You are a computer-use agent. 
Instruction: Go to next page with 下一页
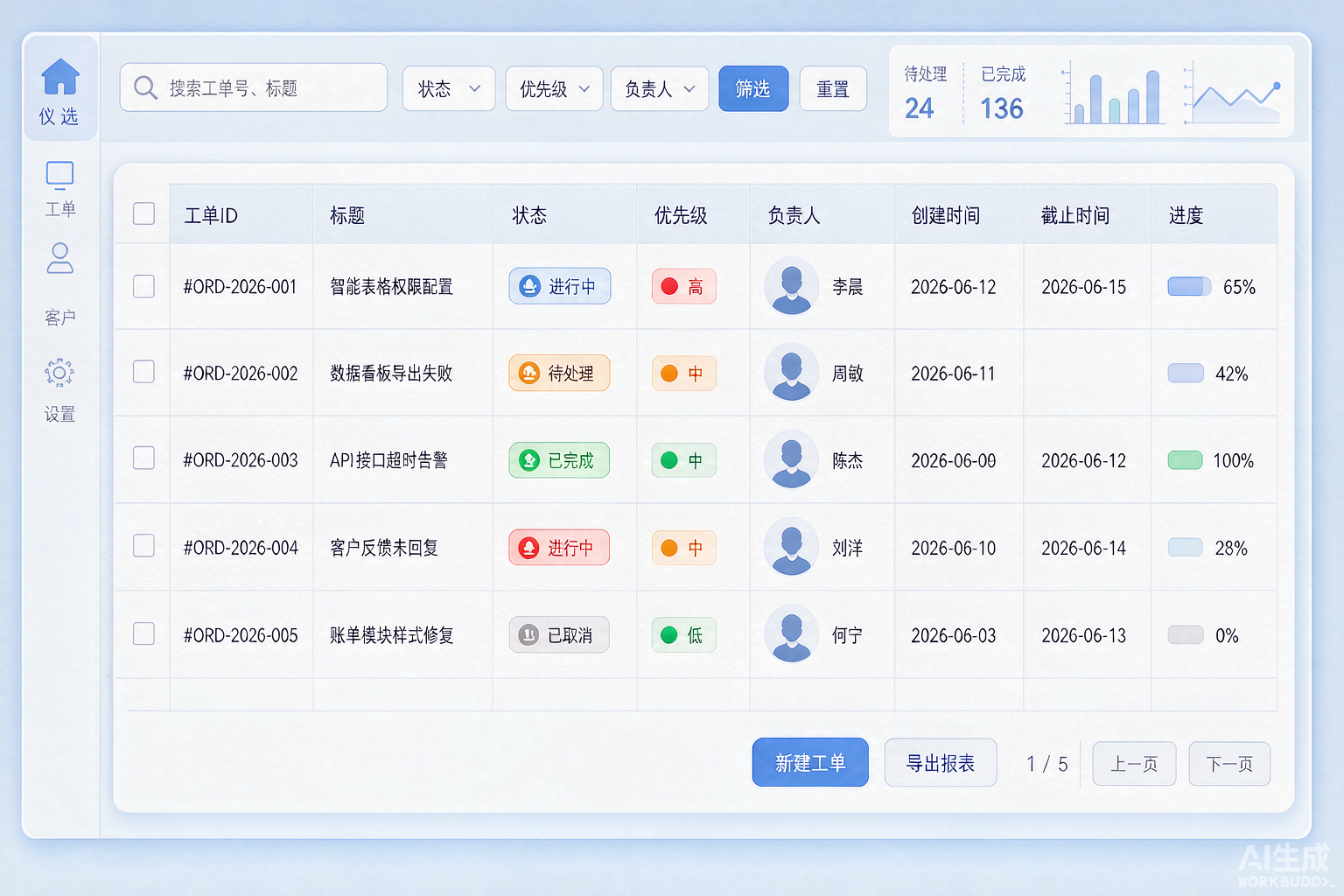point(1229,764)
